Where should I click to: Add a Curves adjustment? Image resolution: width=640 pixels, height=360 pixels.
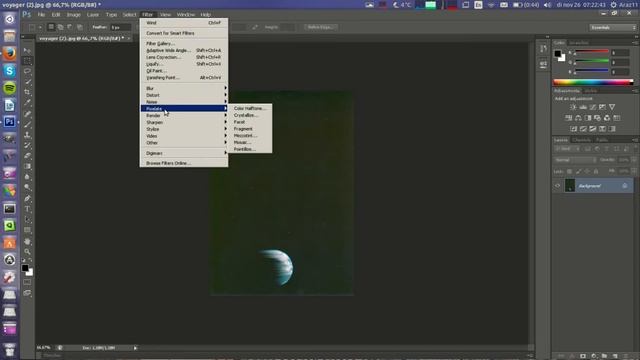click(x=593, y=107)
